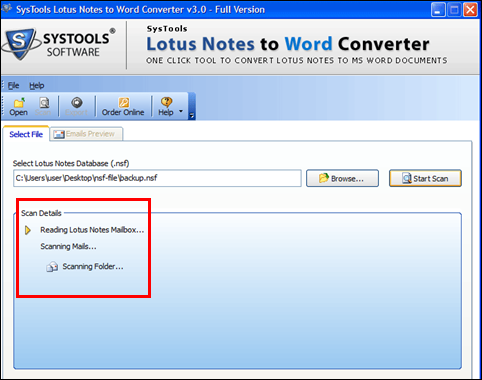Click the title bar application icon

pos(7,9)
